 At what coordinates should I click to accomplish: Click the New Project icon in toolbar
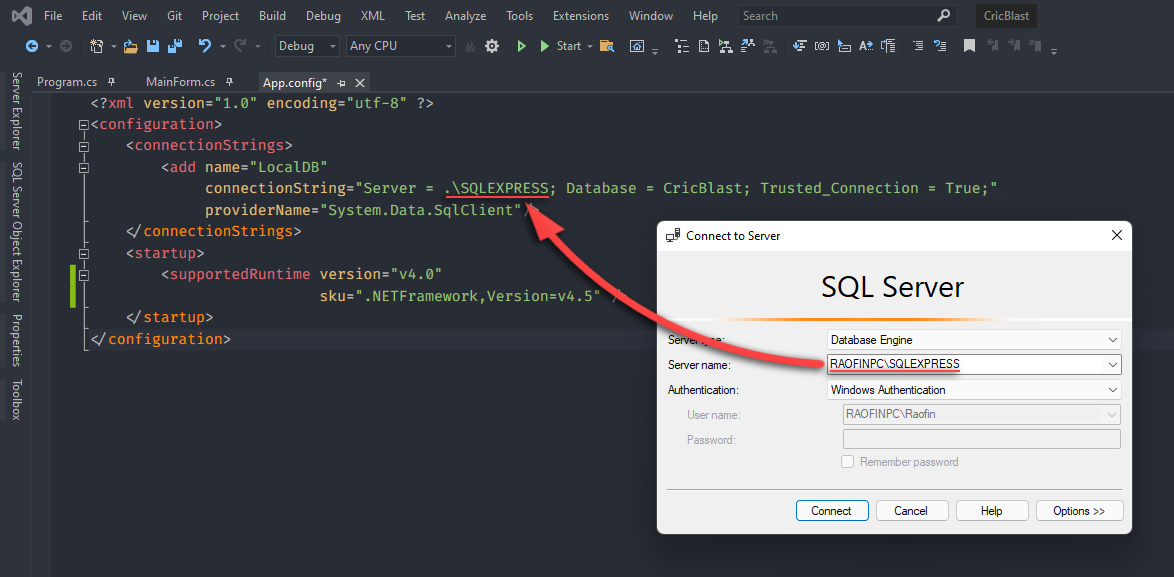point(97,46)
